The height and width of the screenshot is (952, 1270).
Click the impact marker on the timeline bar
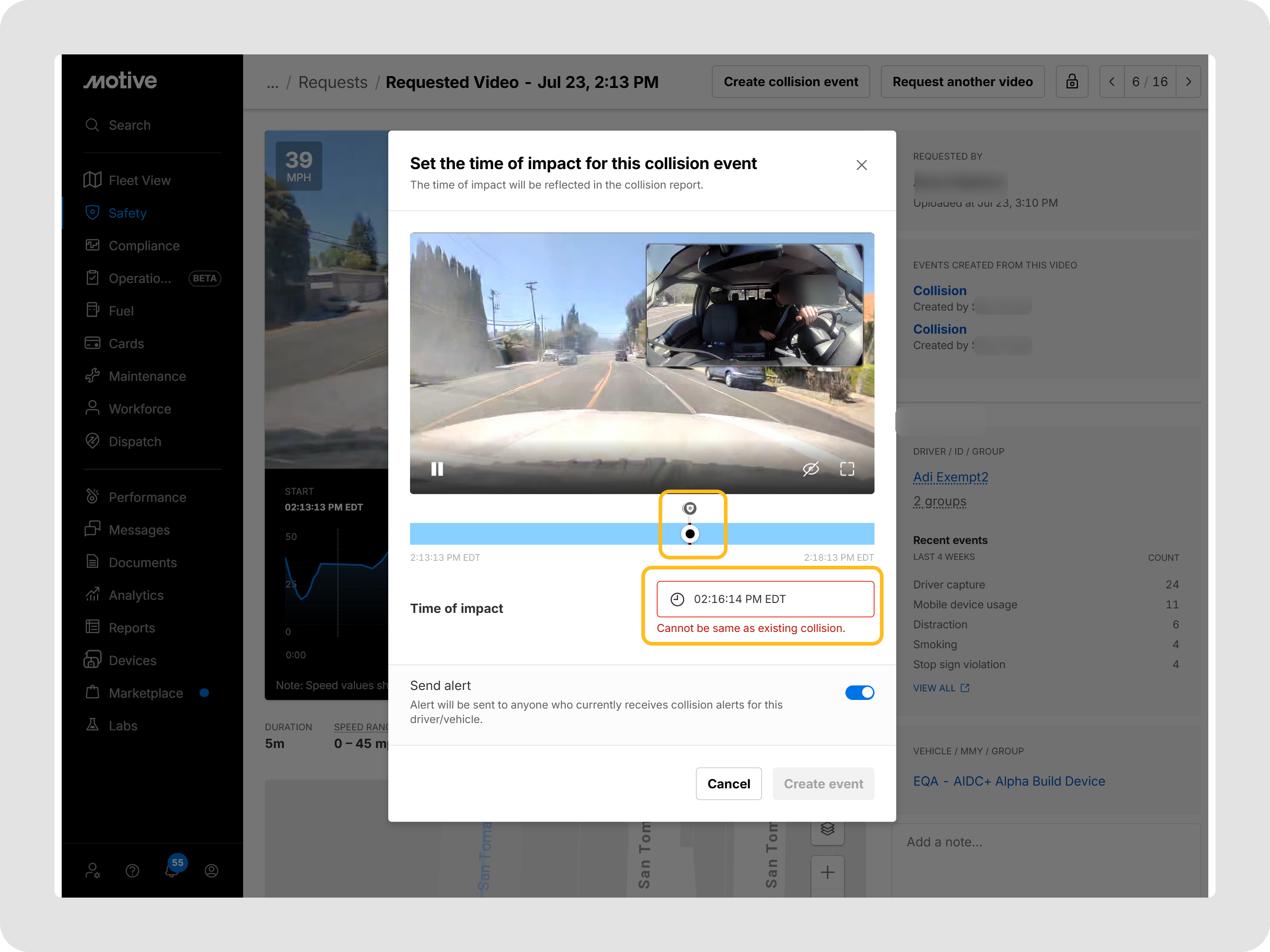tap(690, 534)
